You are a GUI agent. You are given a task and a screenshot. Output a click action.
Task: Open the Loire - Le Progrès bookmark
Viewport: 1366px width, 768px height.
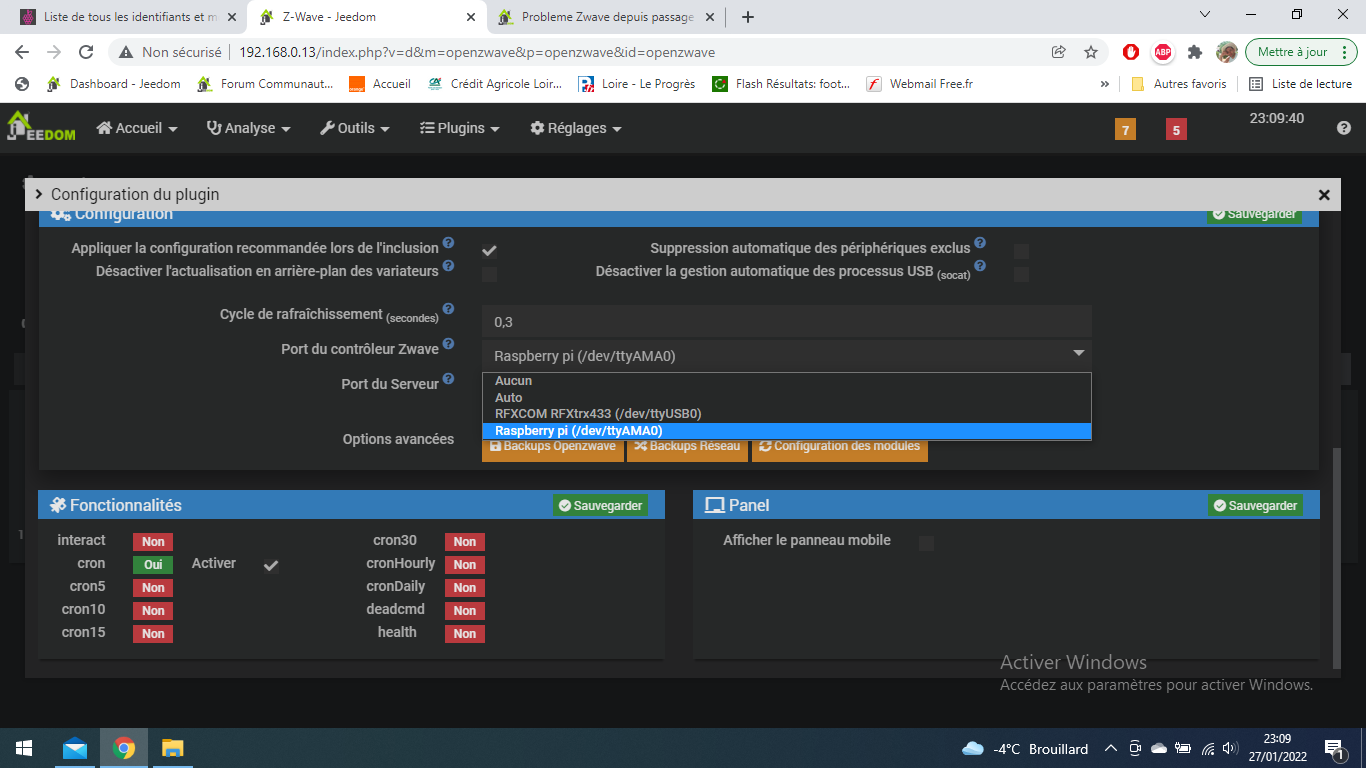pyautogui.click(x=637, y=84)
